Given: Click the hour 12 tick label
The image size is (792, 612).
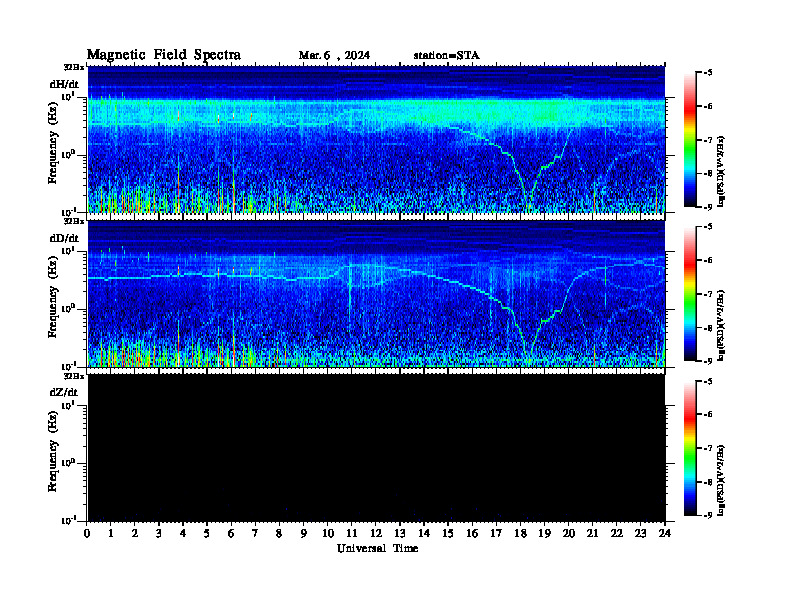Looking at the screenshot, I should (376, 533).
